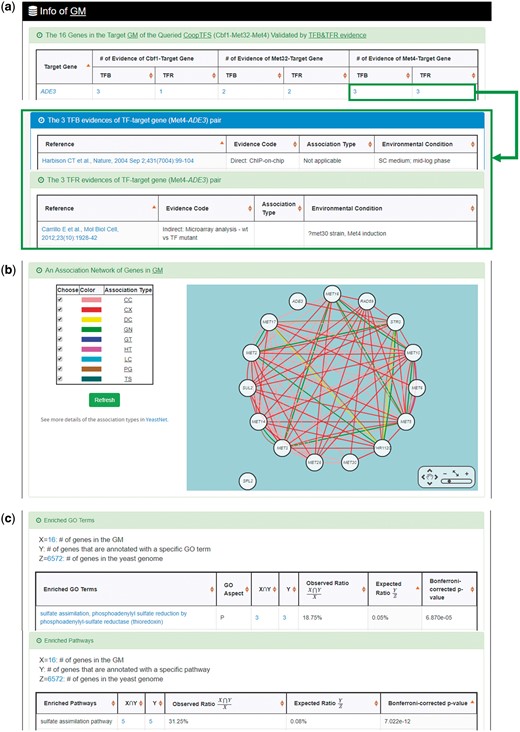This screenshot has width=520, height=732.
Task: Collapse the 3 TFR evidences panel header
Action: point(41,180)
